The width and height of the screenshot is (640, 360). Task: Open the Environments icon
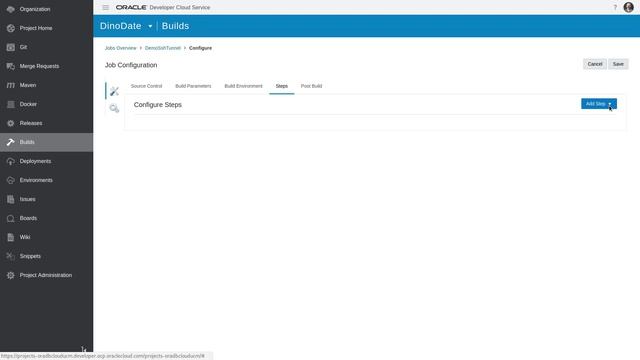11,180
